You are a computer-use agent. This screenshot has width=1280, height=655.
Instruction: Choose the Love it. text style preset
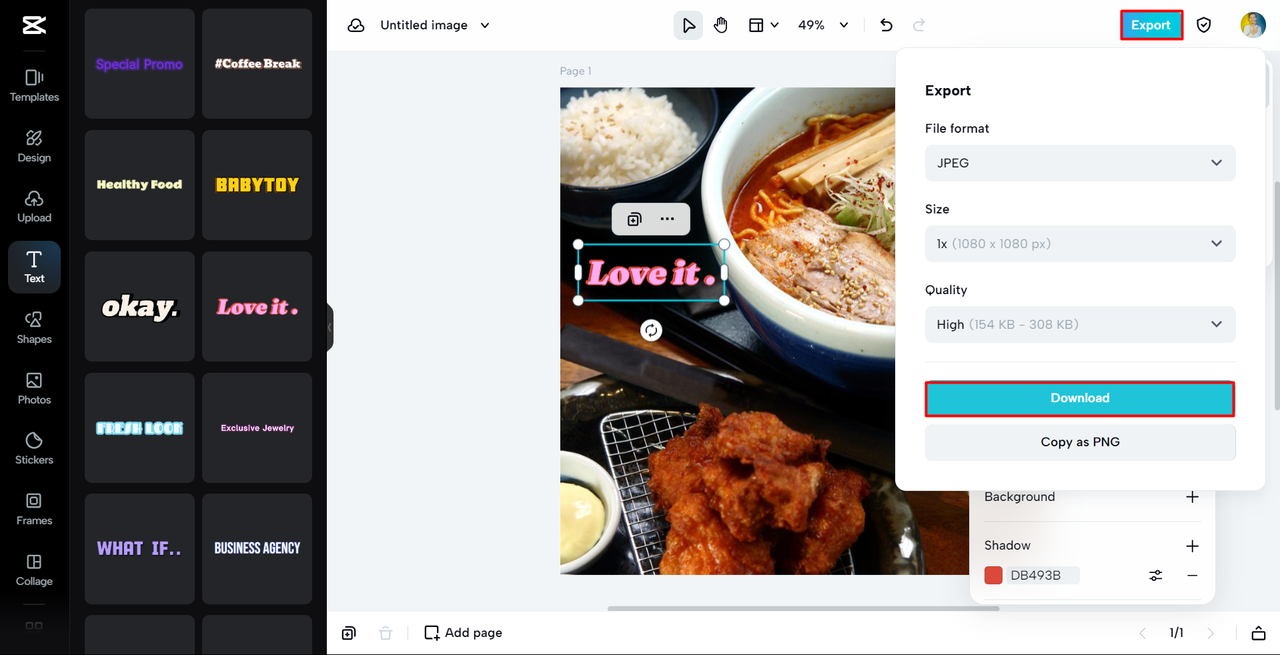pos(257,307)
